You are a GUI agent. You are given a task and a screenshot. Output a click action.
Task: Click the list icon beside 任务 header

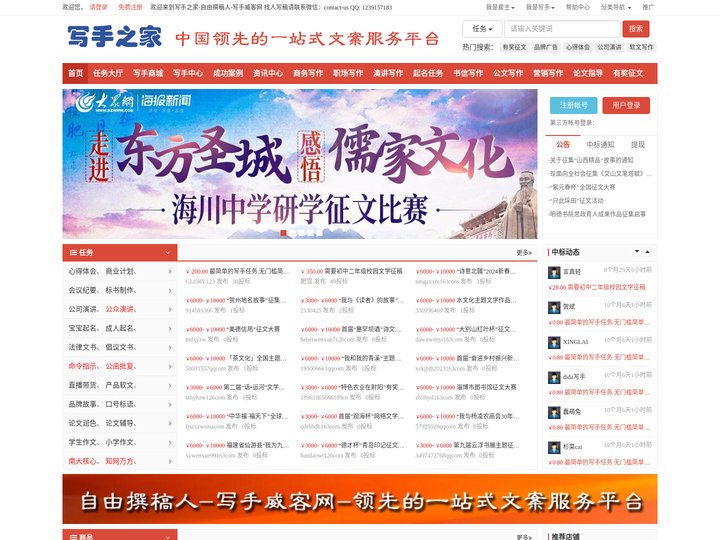click(x=73, y=253)
